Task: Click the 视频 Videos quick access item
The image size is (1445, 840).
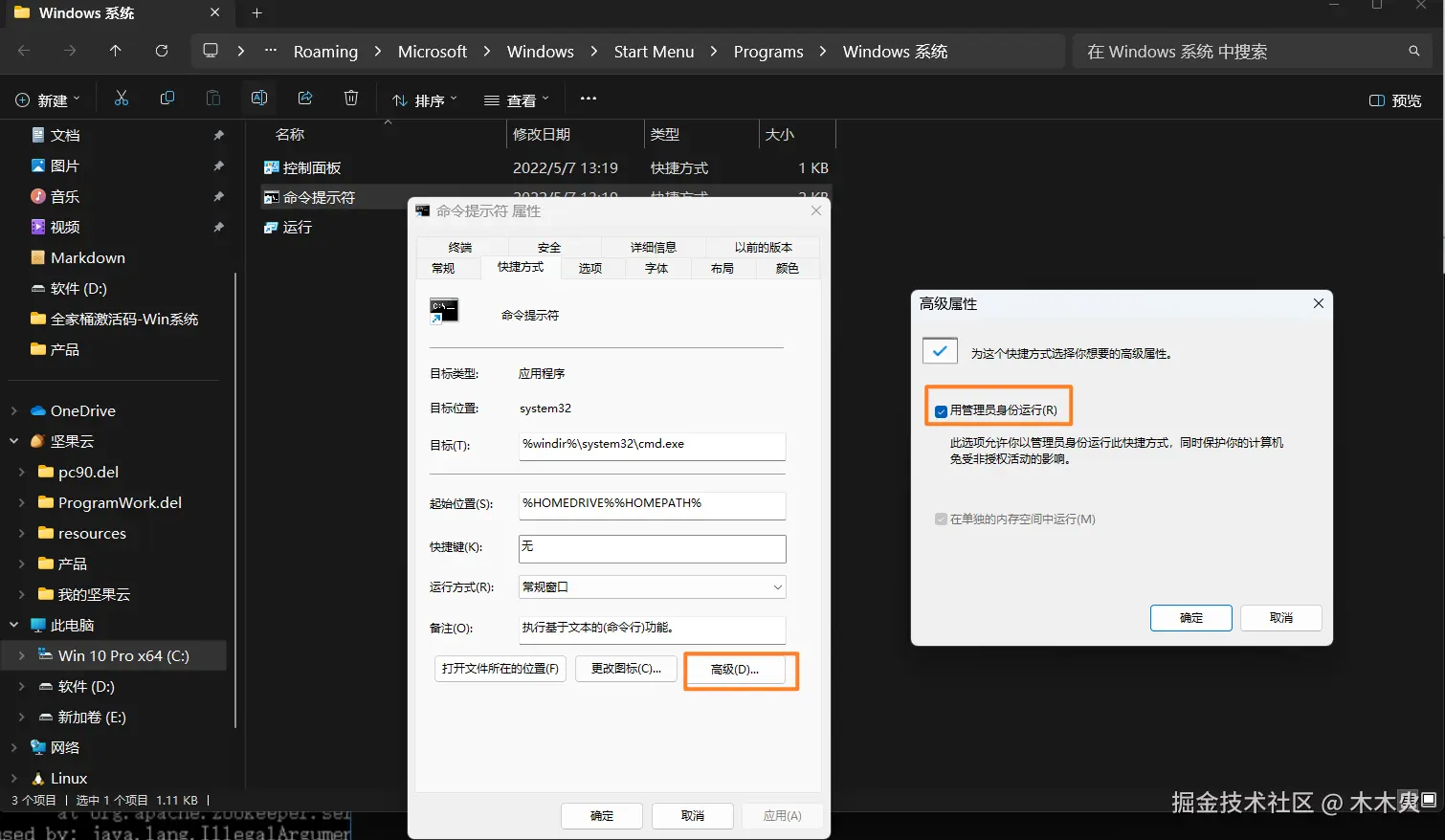Action: (x=65, y=227)
